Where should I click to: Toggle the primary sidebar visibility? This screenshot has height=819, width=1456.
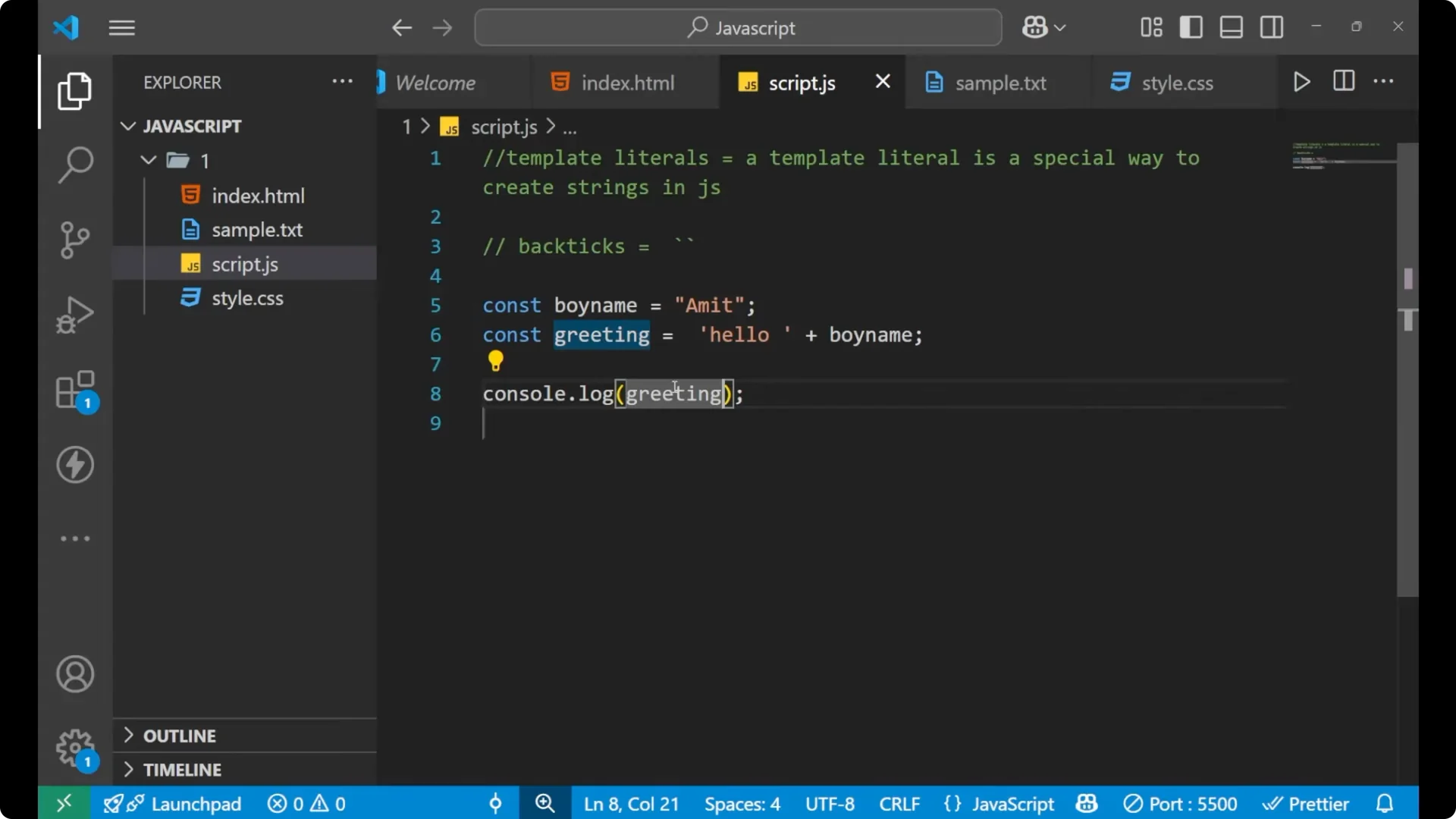1191,27
